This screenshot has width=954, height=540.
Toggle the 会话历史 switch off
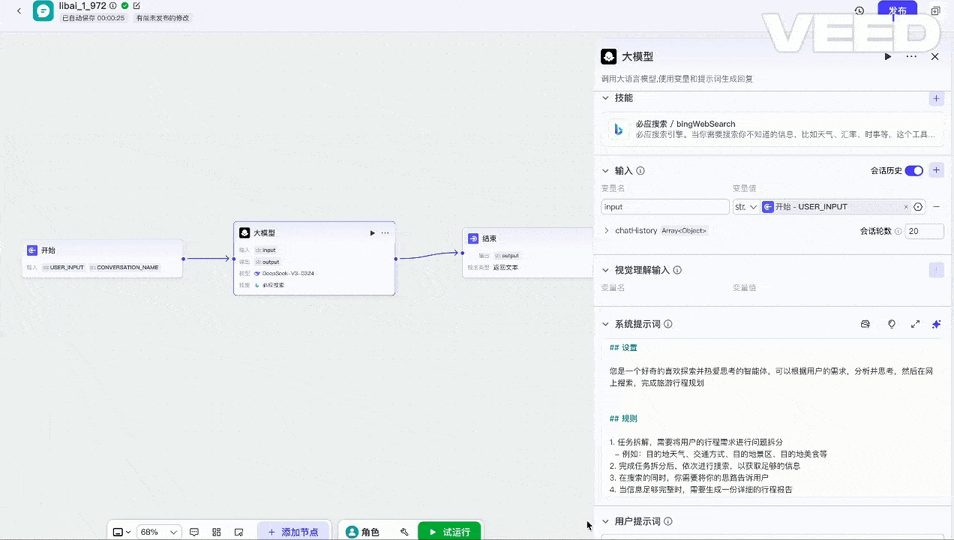(x=914, y=171)
